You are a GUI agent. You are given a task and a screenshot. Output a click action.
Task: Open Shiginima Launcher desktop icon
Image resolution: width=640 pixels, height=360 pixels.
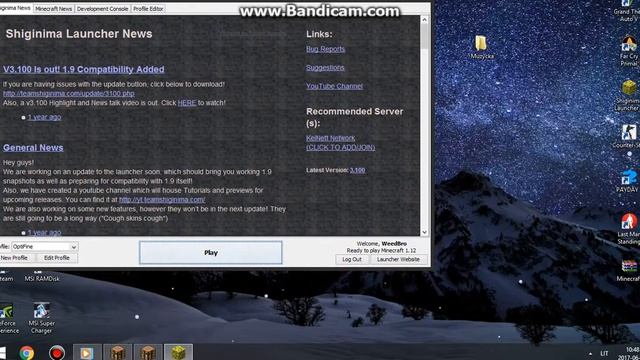coord(629,95)
